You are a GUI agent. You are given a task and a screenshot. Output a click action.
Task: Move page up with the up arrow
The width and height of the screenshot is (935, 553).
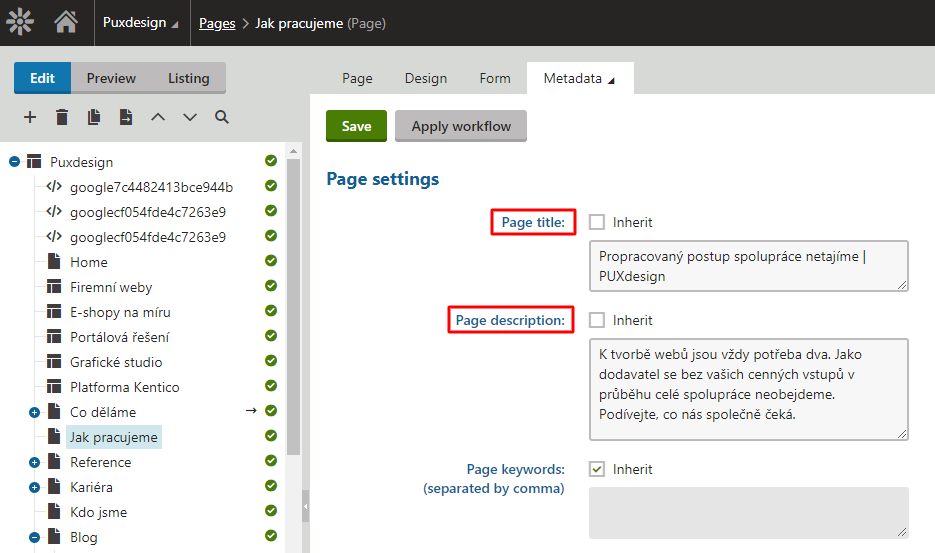[x=158, y=117]
